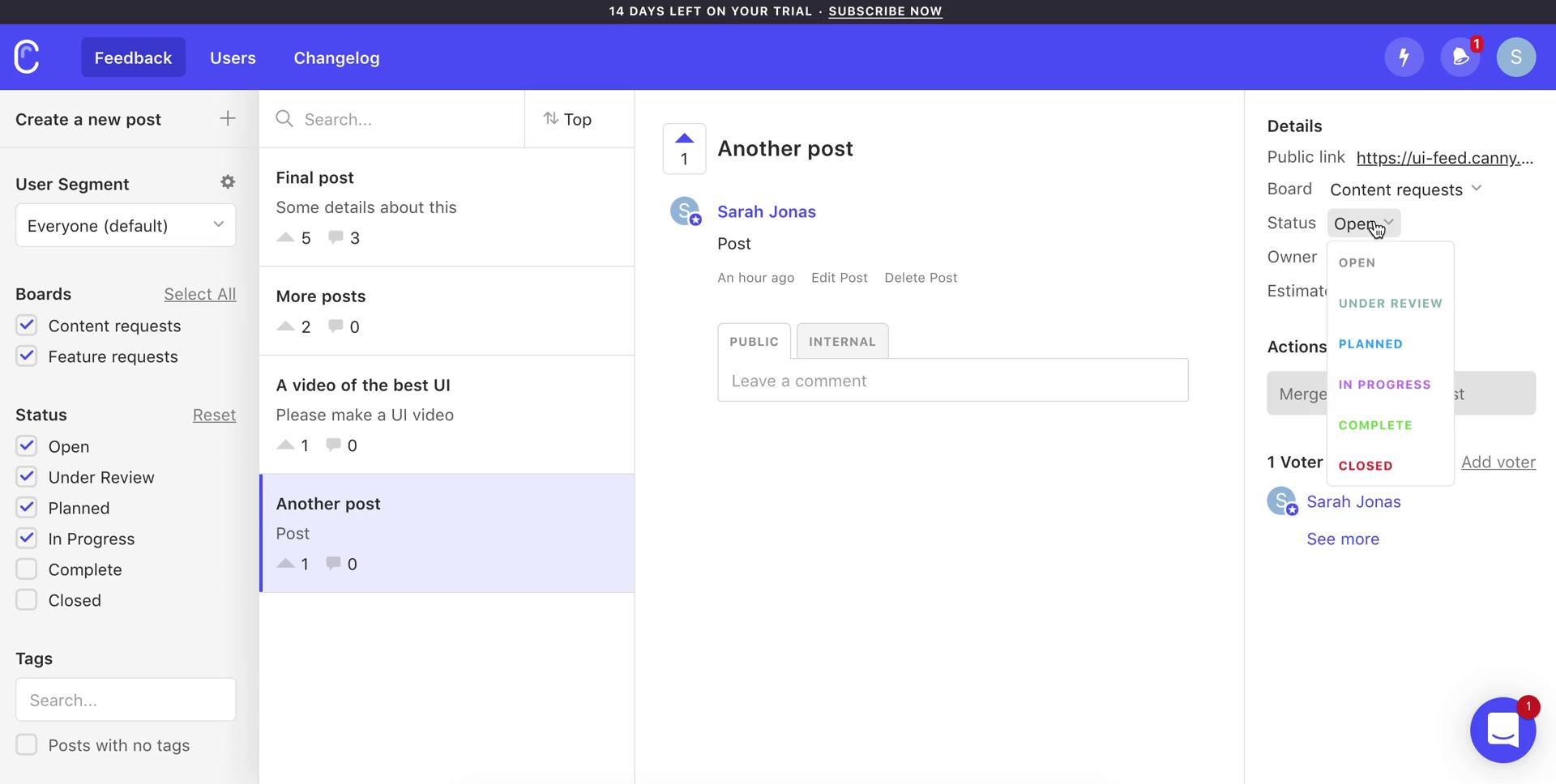Enable Posts with no tags

tap(26, 745)
